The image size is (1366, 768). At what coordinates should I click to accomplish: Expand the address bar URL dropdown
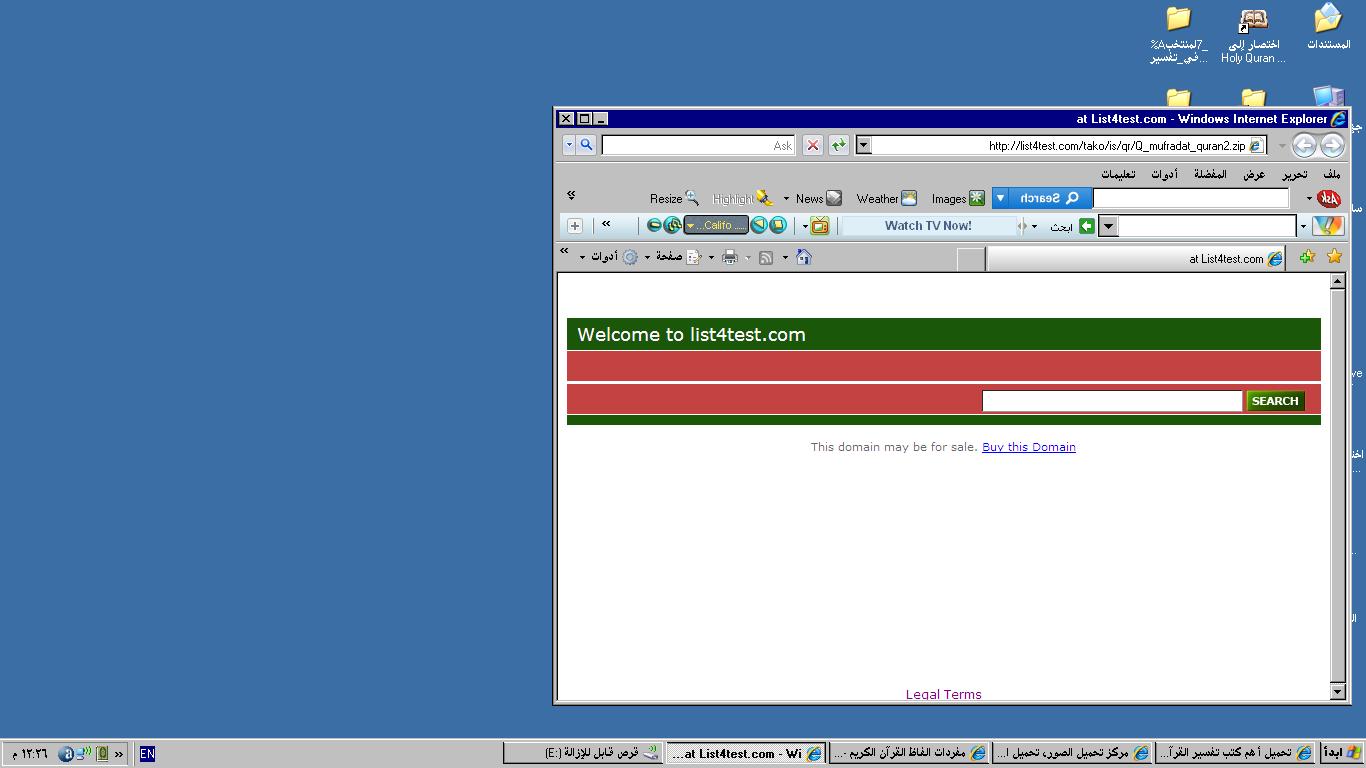[x=864, y=145]
